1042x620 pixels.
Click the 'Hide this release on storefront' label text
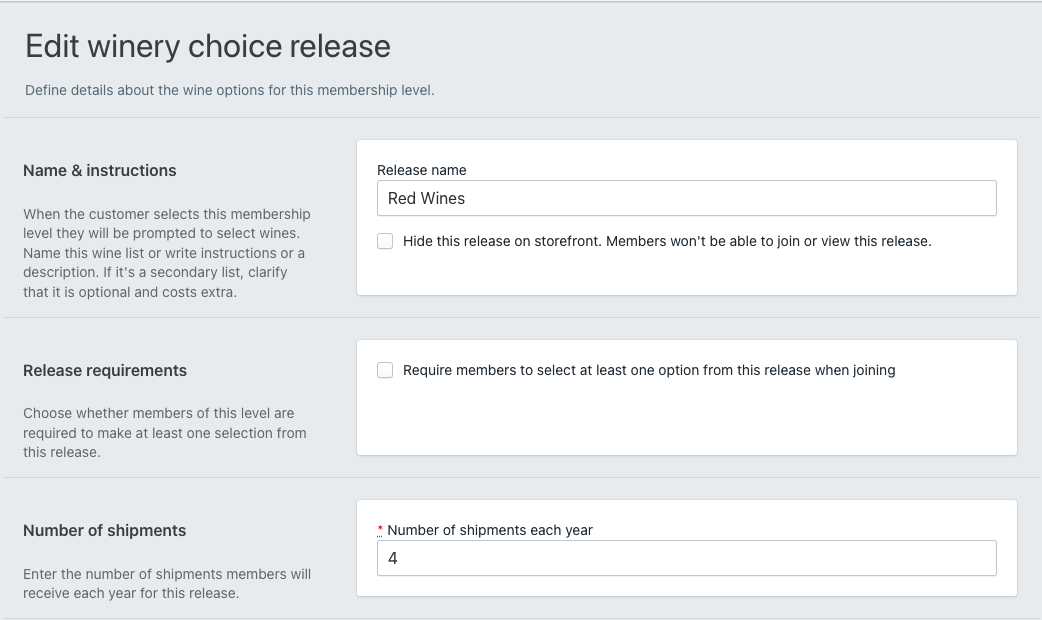pyautogui.click(x=667, y=241)
